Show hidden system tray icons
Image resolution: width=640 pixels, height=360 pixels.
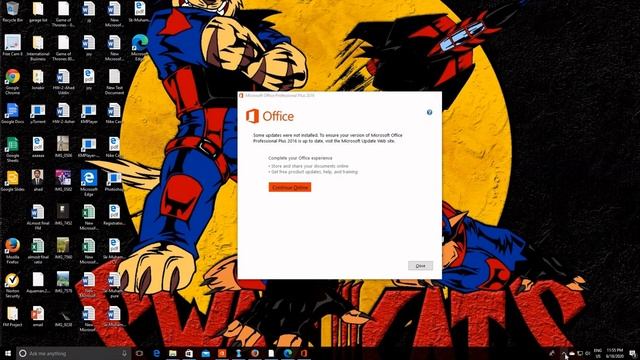pos(564,354)
